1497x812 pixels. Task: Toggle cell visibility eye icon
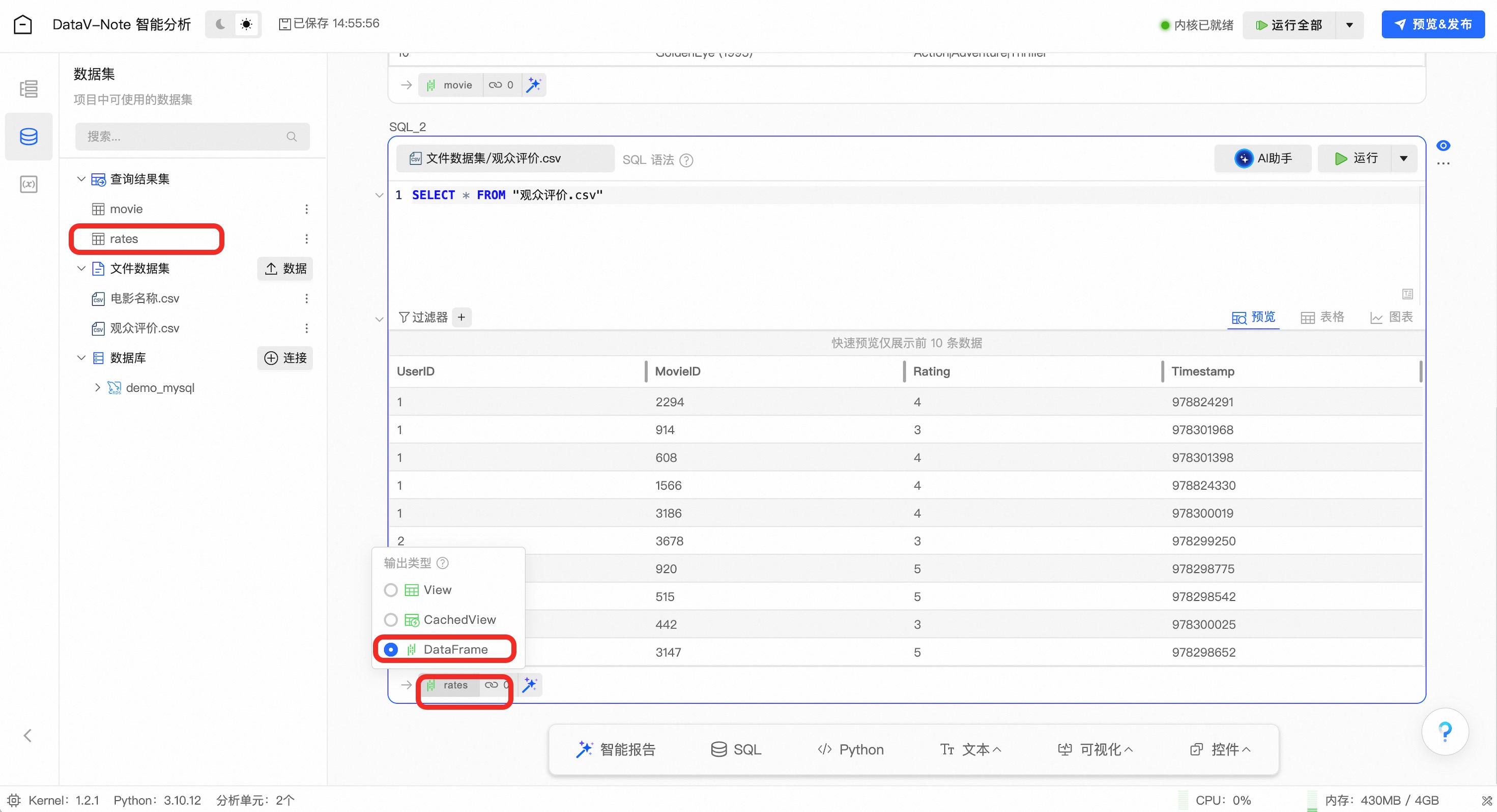click(x=1443, y=146)
